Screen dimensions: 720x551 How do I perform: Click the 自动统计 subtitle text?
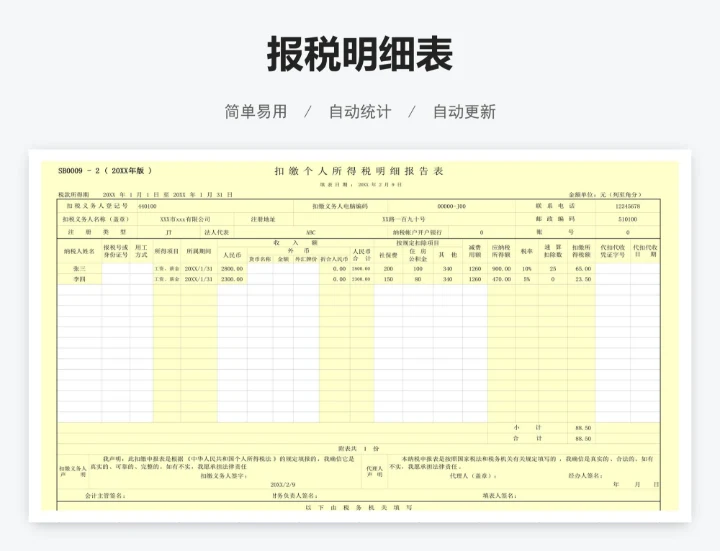coord(360,112)
